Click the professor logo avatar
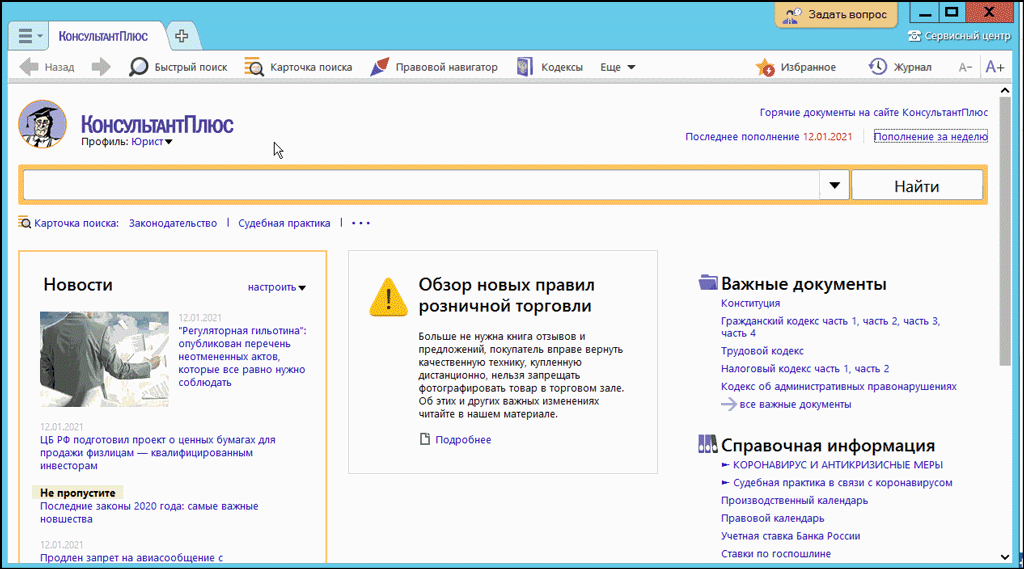This screenshot has width=1024, height=569. tap(42, 124)
